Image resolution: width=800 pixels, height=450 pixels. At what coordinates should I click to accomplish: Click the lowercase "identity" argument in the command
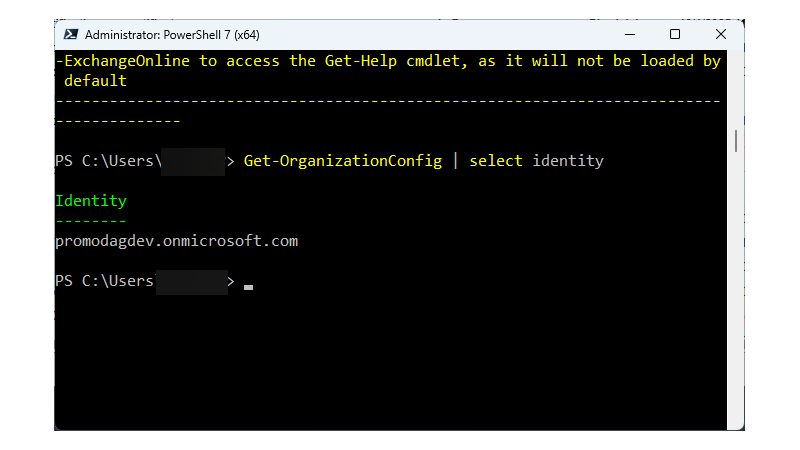click(568, 161)
